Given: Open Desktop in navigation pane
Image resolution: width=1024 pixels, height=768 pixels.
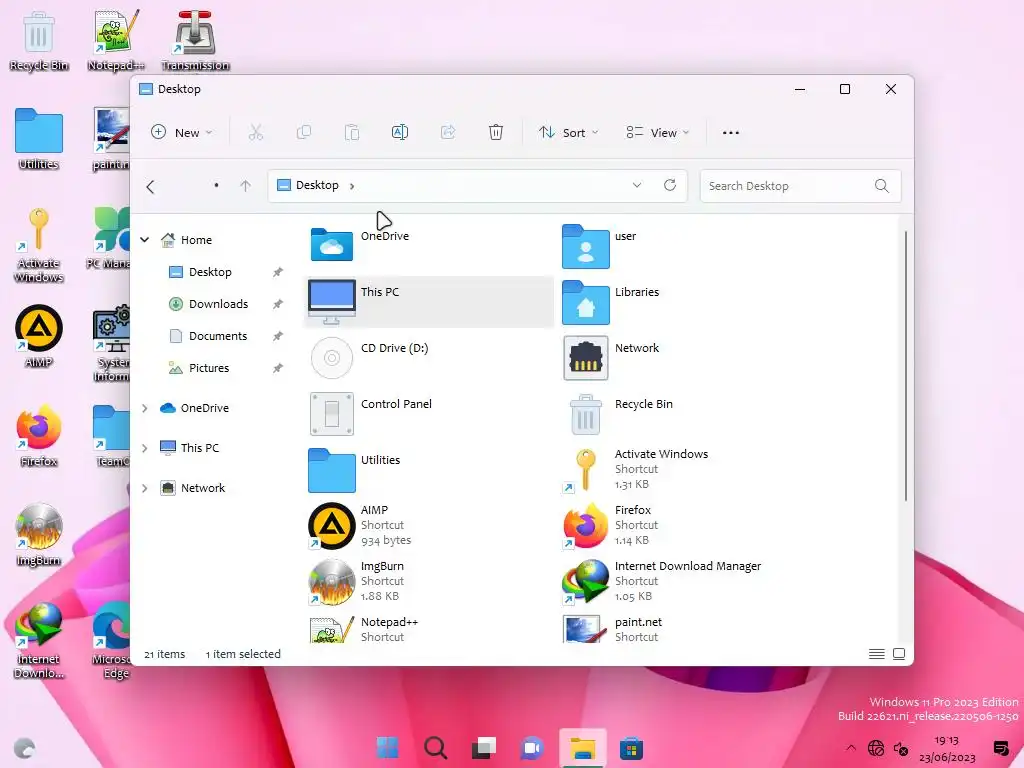Looking at the screenshot, I should [210, 272].
